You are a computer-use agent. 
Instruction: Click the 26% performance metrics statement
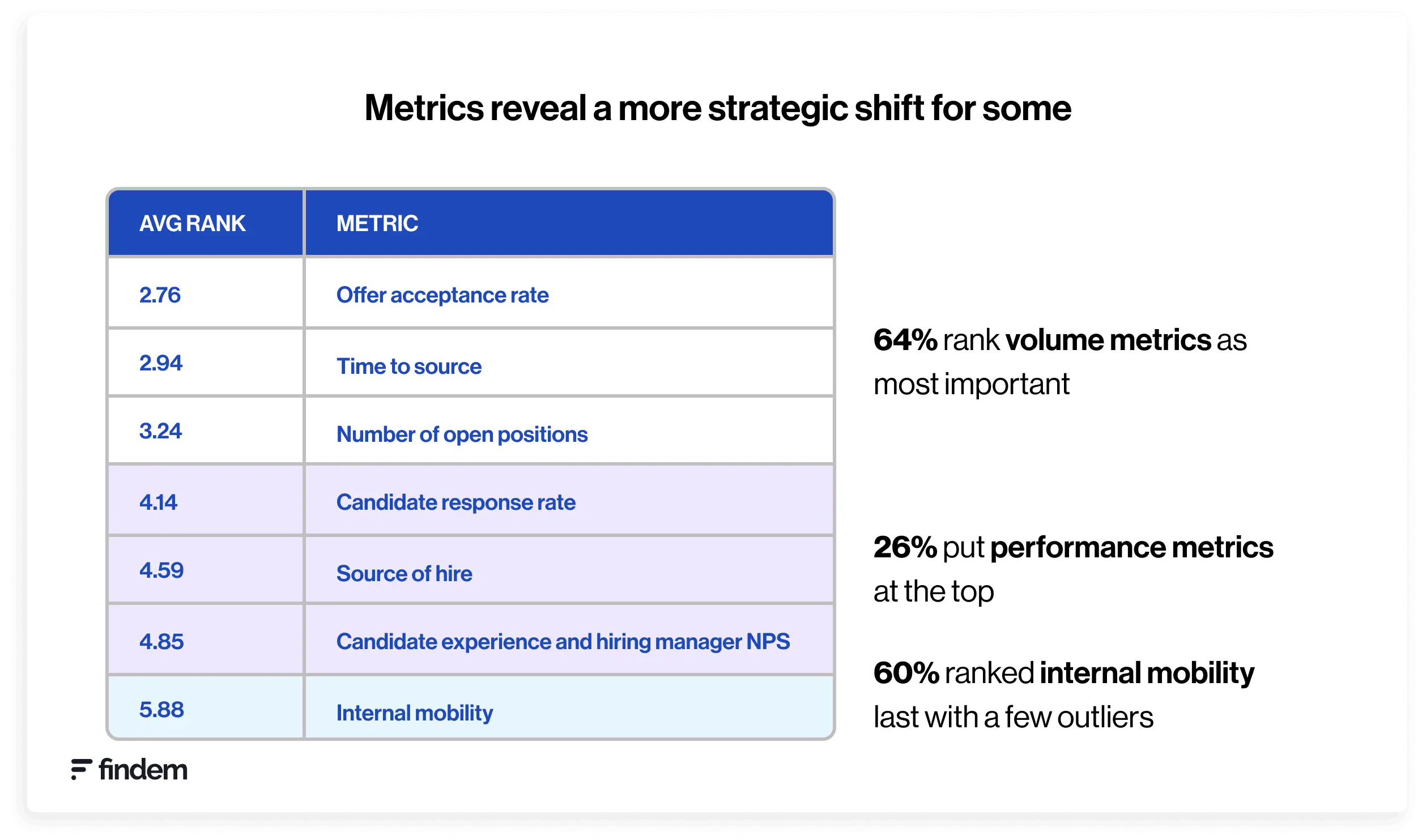tap(1073, 569)
